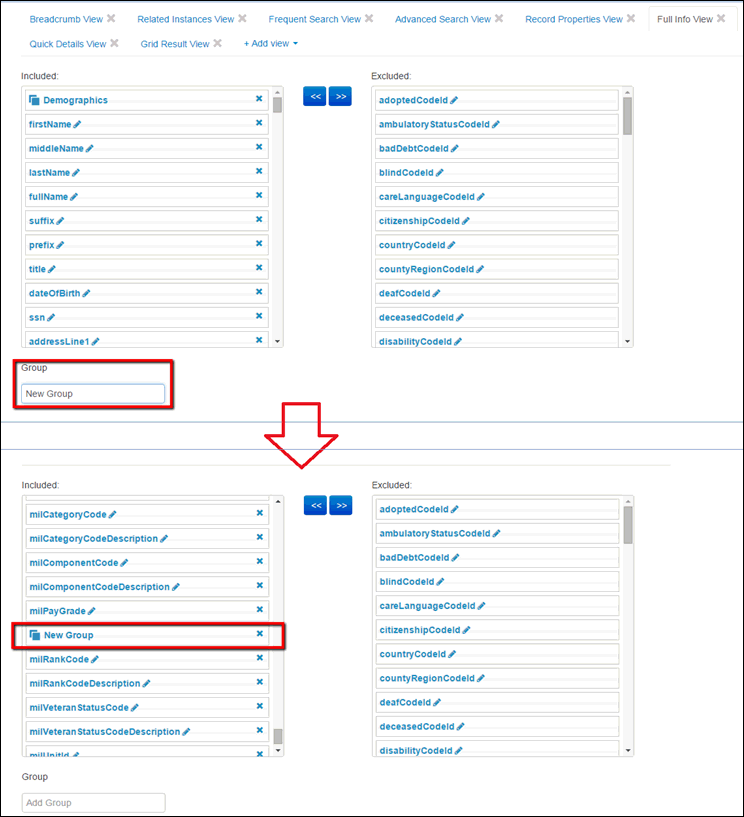Click the edit pencil next to dateOfBirth
The height and width of the screenshot is (817, 744).
coord(87,293)
